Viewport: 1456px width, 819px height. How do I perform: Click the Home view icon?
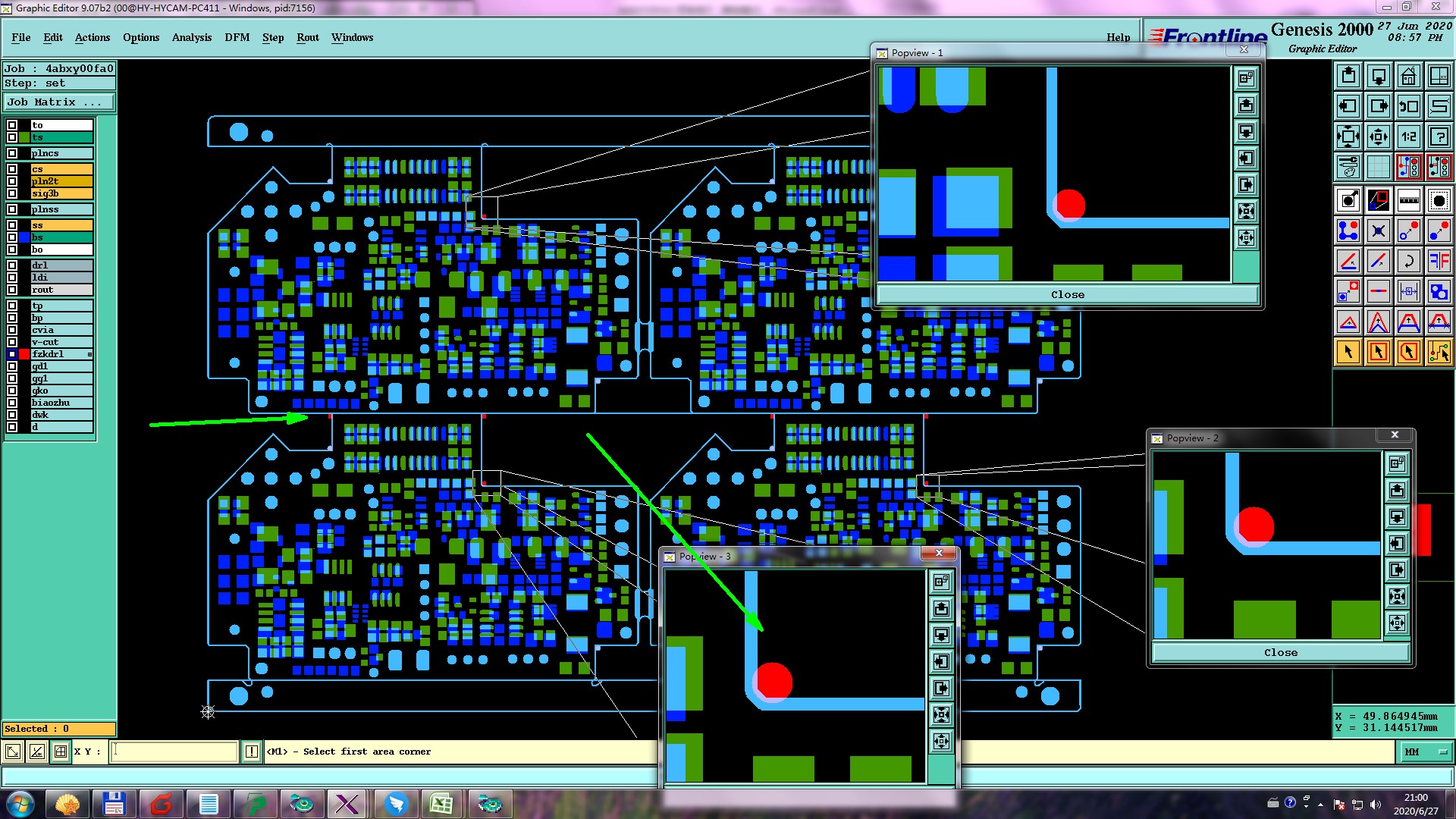point(1408,76)
